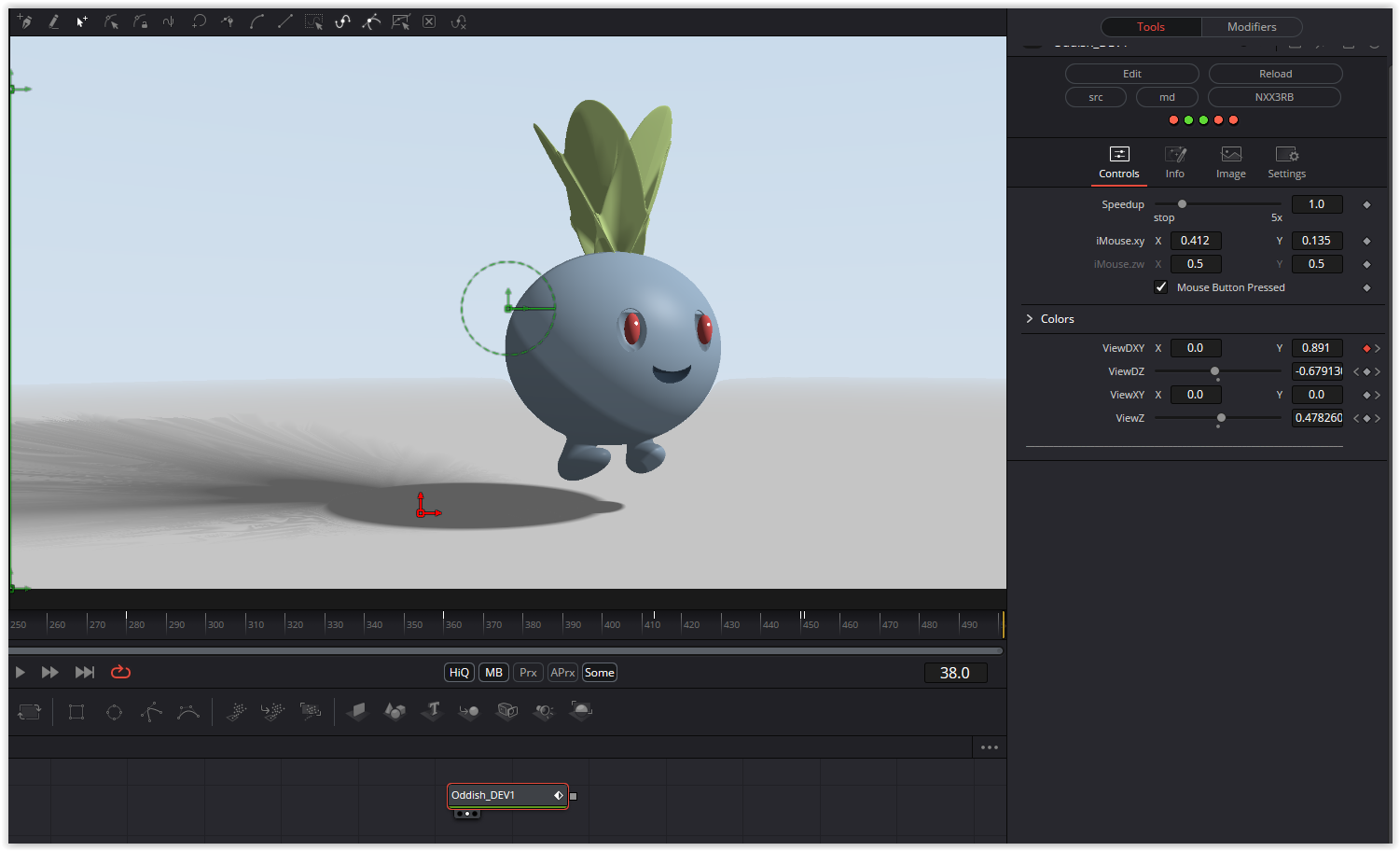1400x851 pixels.
Task: Toggle Prx proxy mode
Action: 529,673
